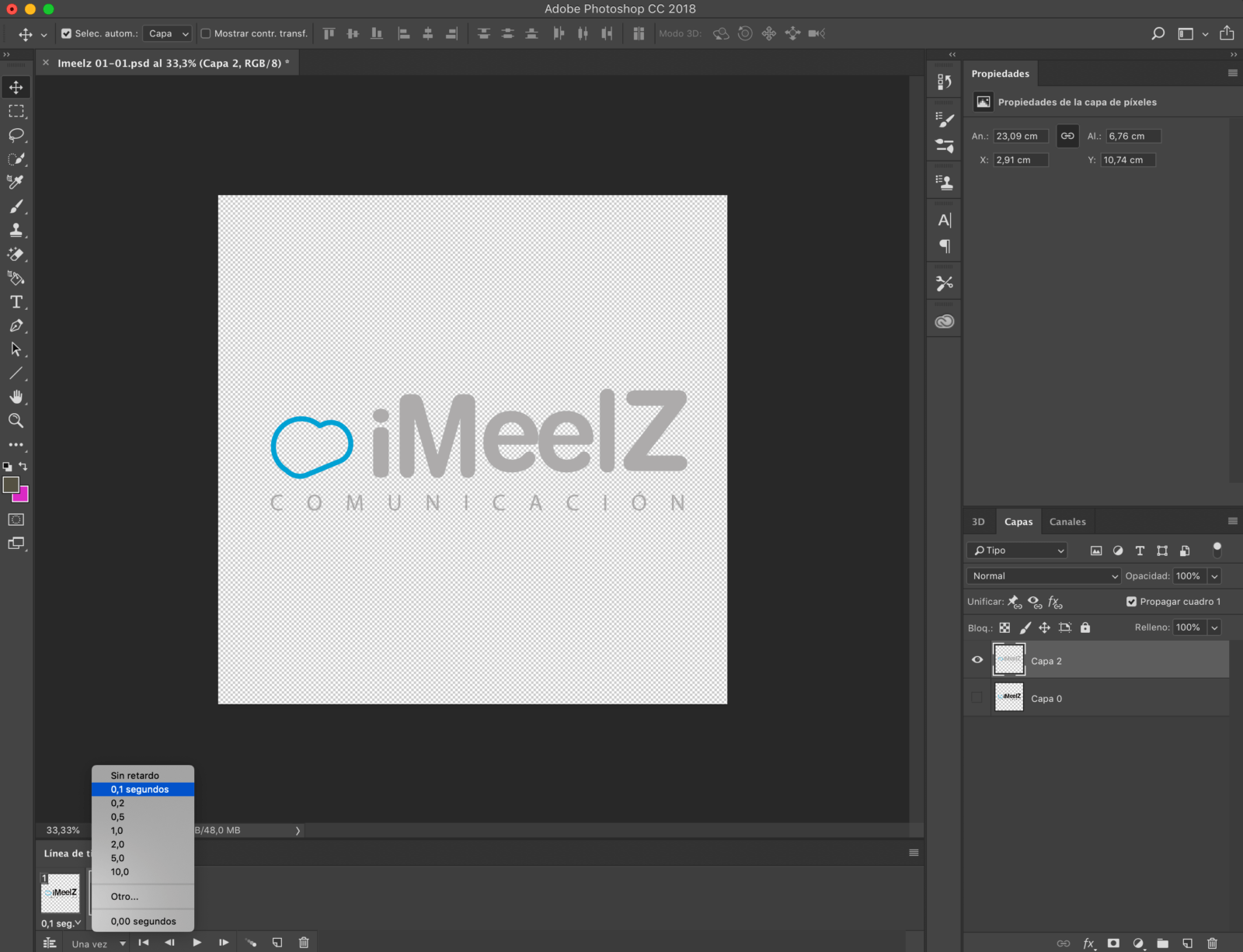This screenshot has height=952, width=1243.
Task: Toggle link between width and height
Action: (1067, 136)
